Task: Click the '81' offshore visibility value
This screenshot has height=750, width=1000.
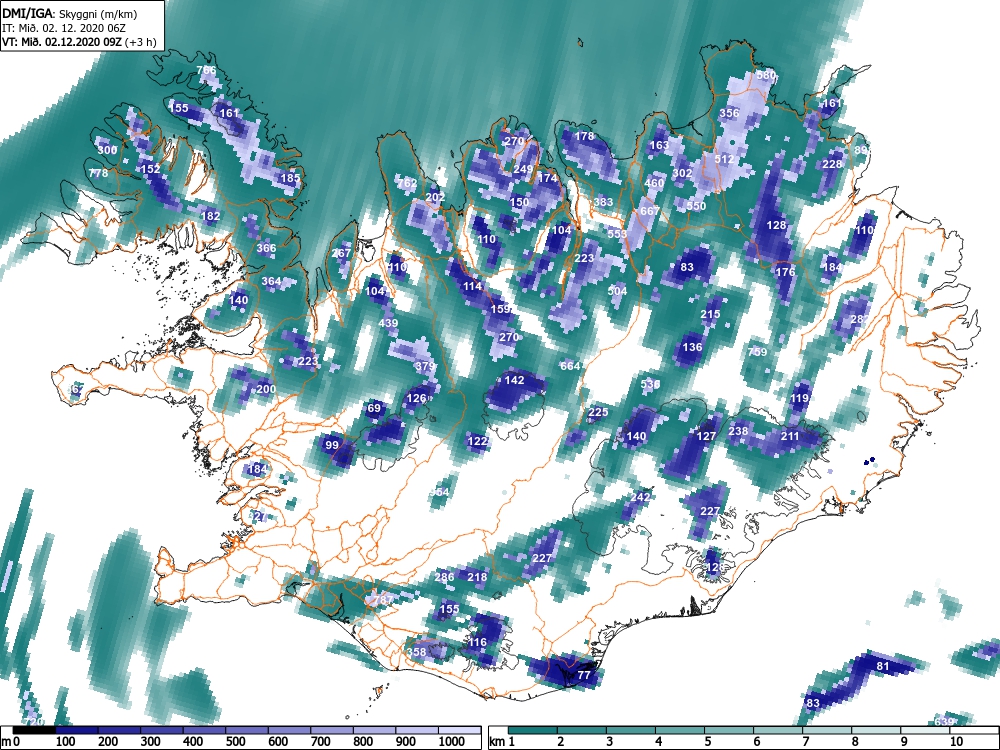Action: [x=883, y=666]
